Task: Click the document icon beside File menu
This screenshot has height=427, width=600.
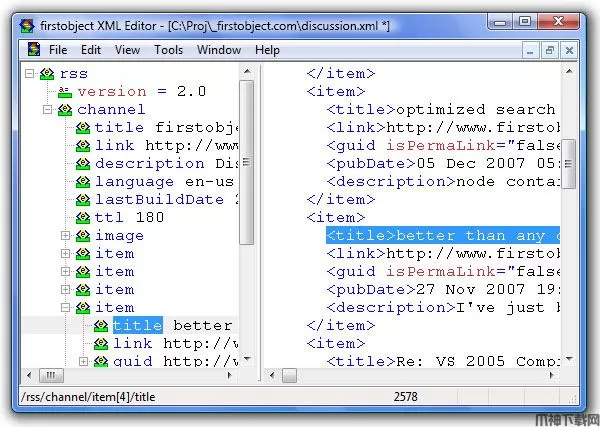Action: [x=34, y=50]
